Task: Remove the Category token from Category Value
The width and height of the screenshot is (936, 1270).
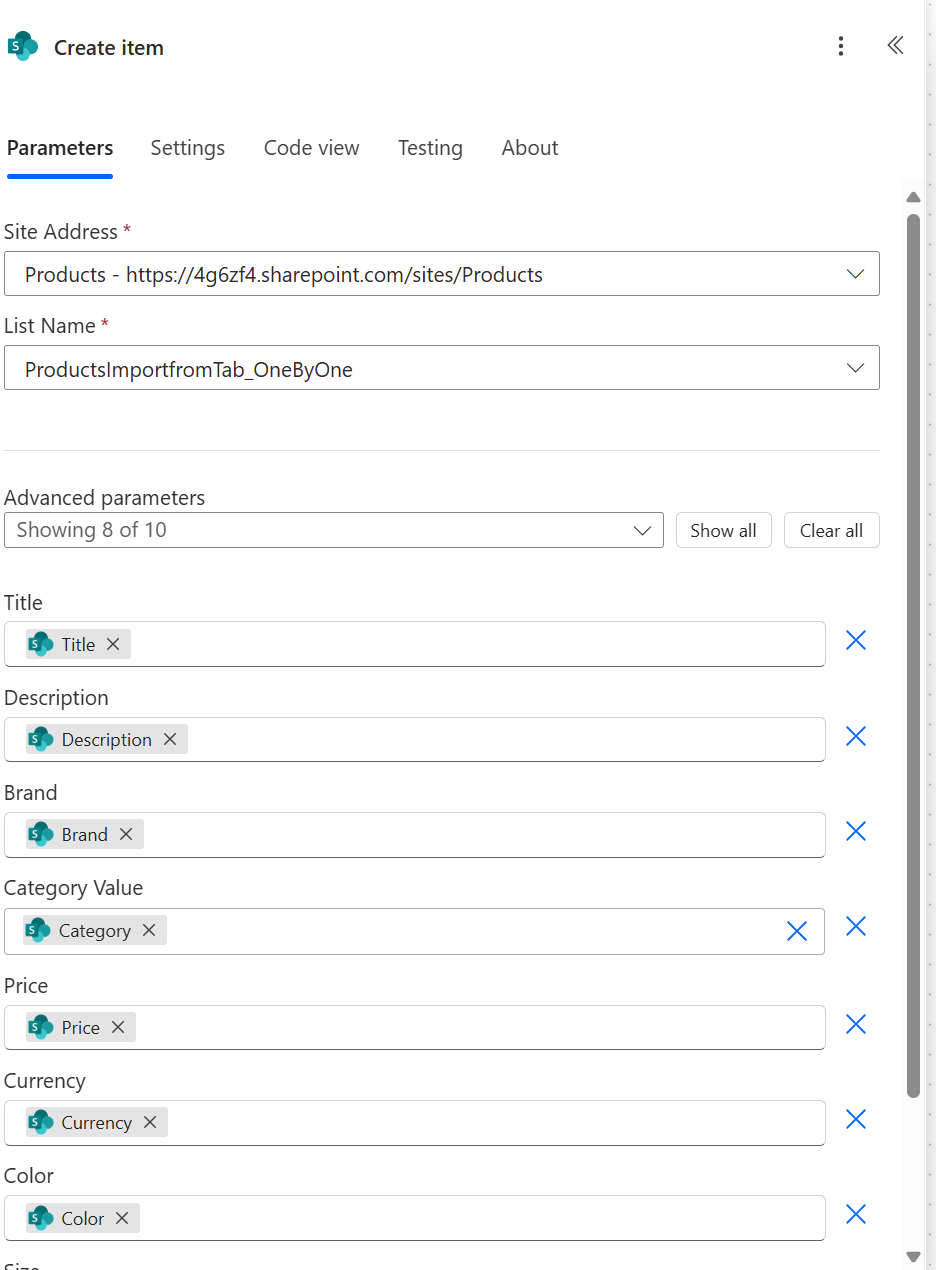Action: pyautogui.click(x=148, y=930)
